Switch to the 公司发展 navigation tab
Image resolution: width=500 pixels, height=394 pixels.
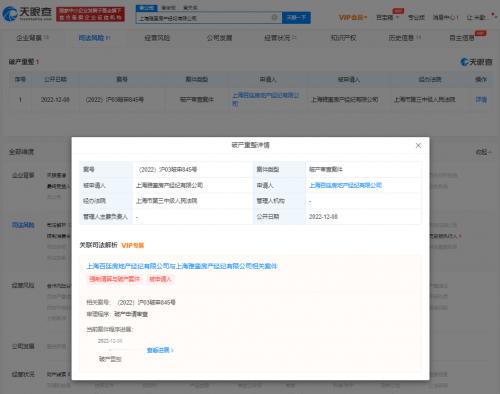(219, 38)
